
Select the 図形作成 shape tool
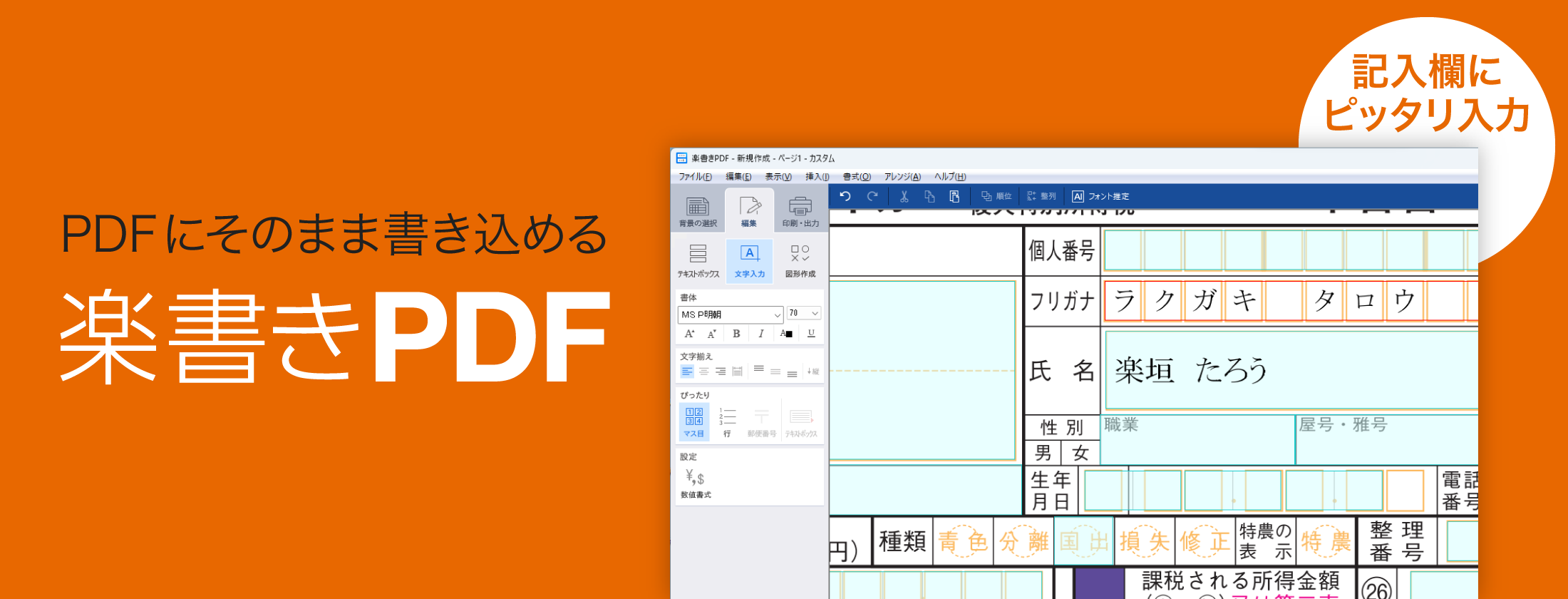(800, 260)
